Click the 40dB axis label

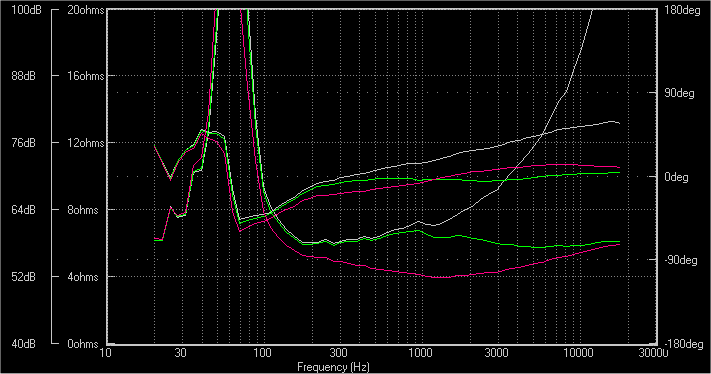[23, 344]
